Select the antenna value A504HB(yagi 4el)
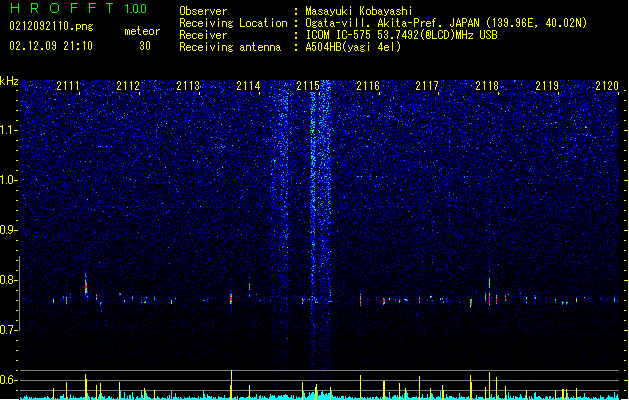The width and height of the screenshot is (629, 400). pyautogui.click(x=353, y=47)
